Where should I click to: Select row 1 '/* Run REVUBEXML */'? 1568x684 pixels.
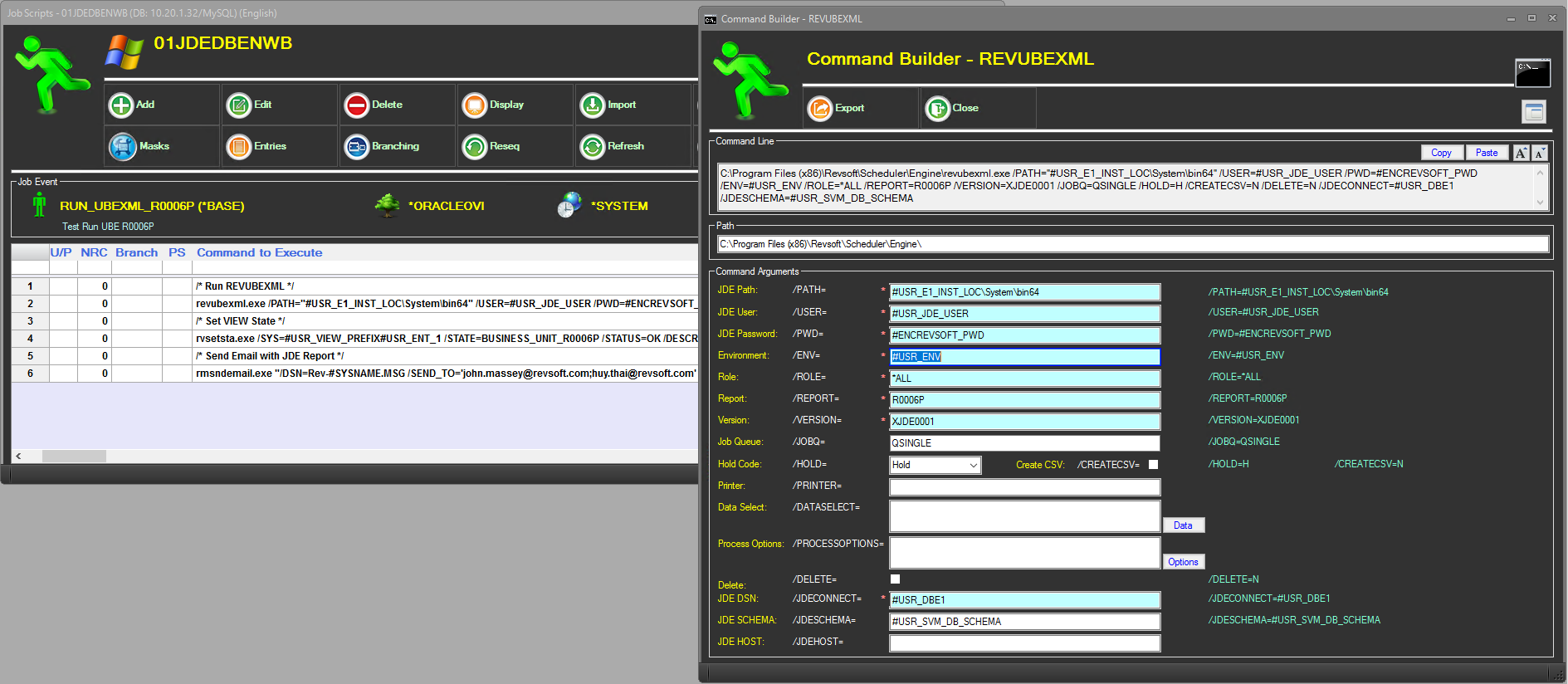[355, 286]
